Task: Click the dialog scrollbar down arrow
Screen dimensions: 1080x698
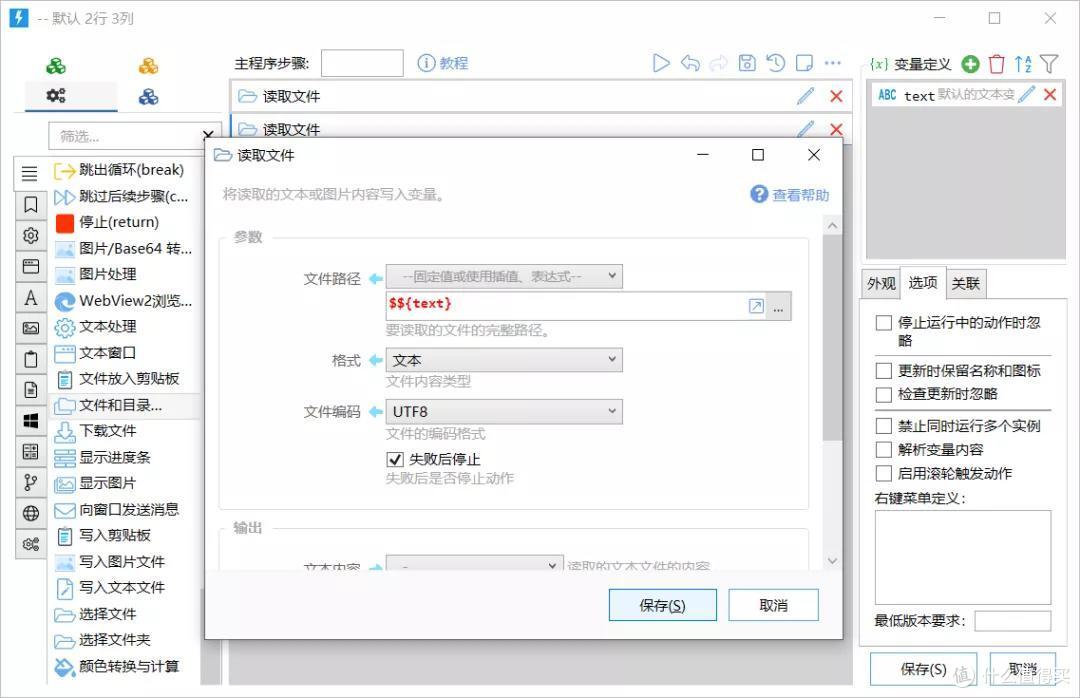Action: click(832, 561)
